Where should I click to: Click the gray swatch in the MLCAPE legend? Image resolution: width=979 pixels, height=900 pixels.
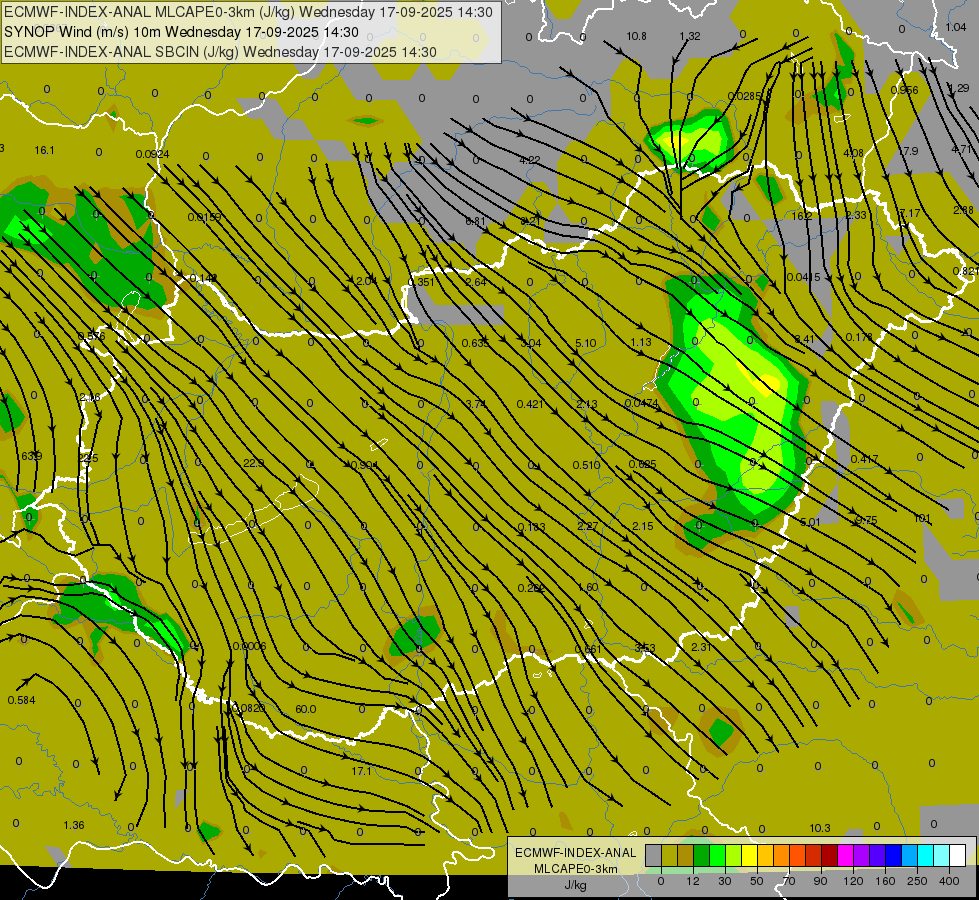click(654, 855)
